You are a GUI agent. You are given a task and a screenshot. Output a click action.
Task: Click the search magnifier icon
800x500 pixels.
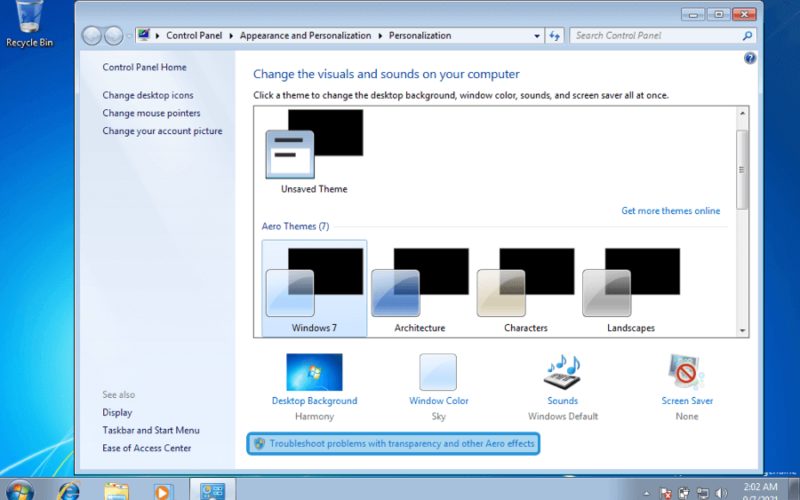747,36
